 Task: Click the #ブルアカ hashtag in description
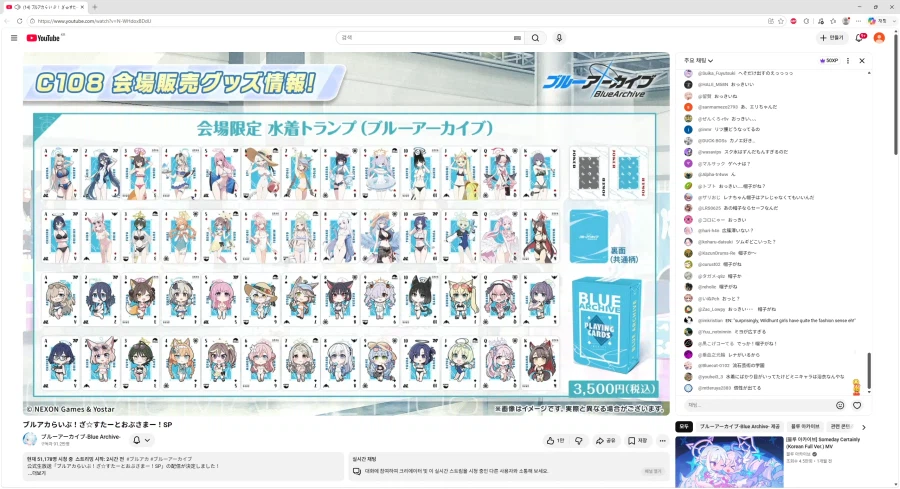[x=138, y=459]
